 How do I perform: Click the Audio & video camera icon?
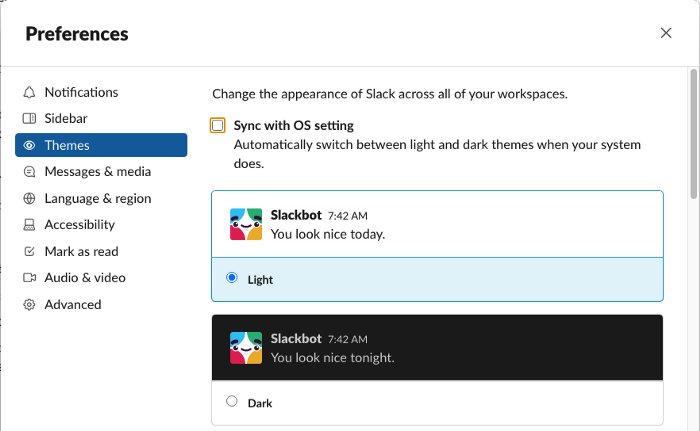(29, 278)
